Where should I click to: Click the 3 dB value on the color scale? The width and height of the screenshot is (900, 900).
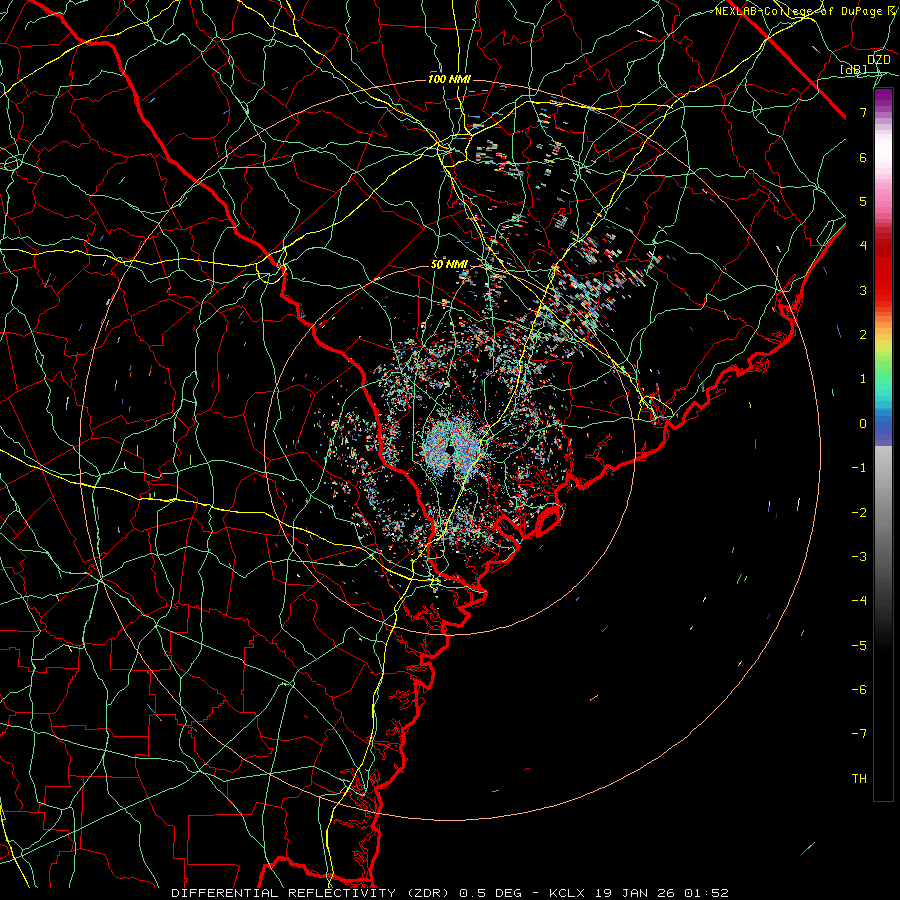coord(863,290)
